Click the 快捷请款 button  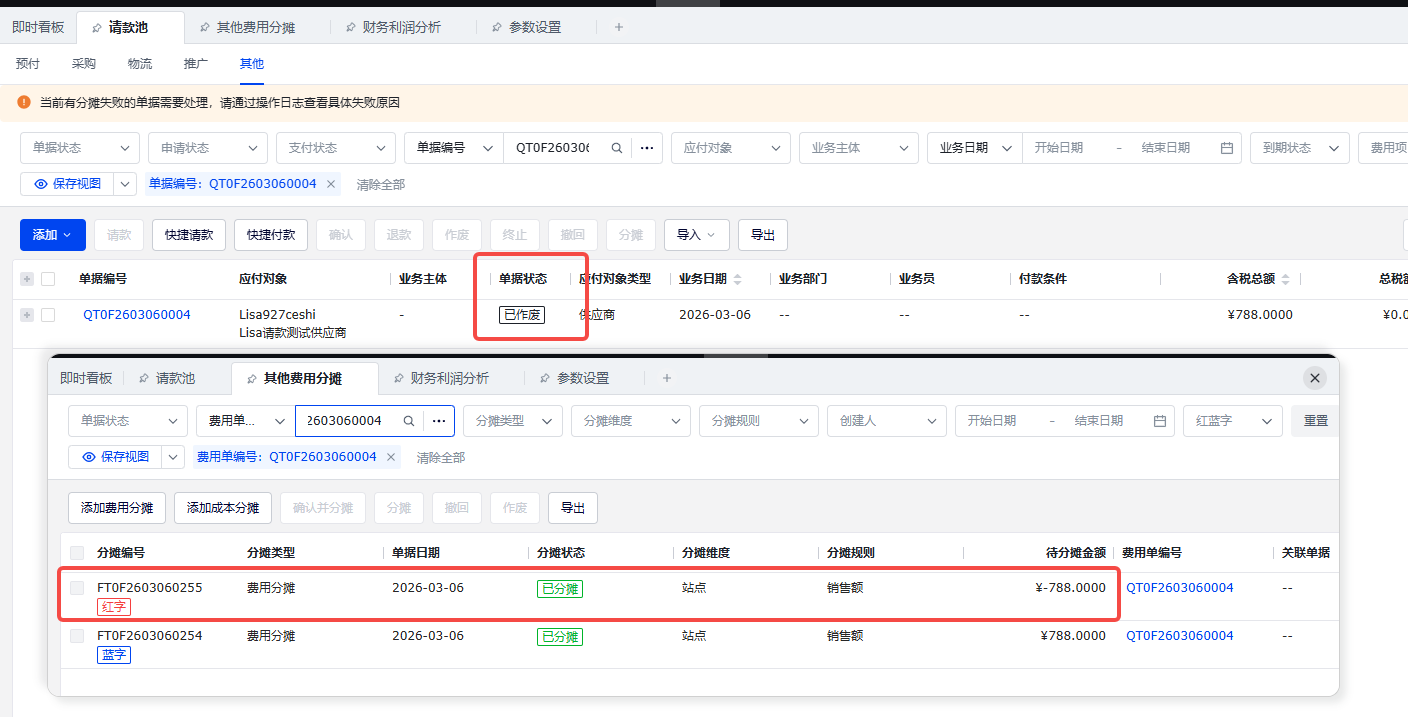pyautogui.click(x=189, y=235)
